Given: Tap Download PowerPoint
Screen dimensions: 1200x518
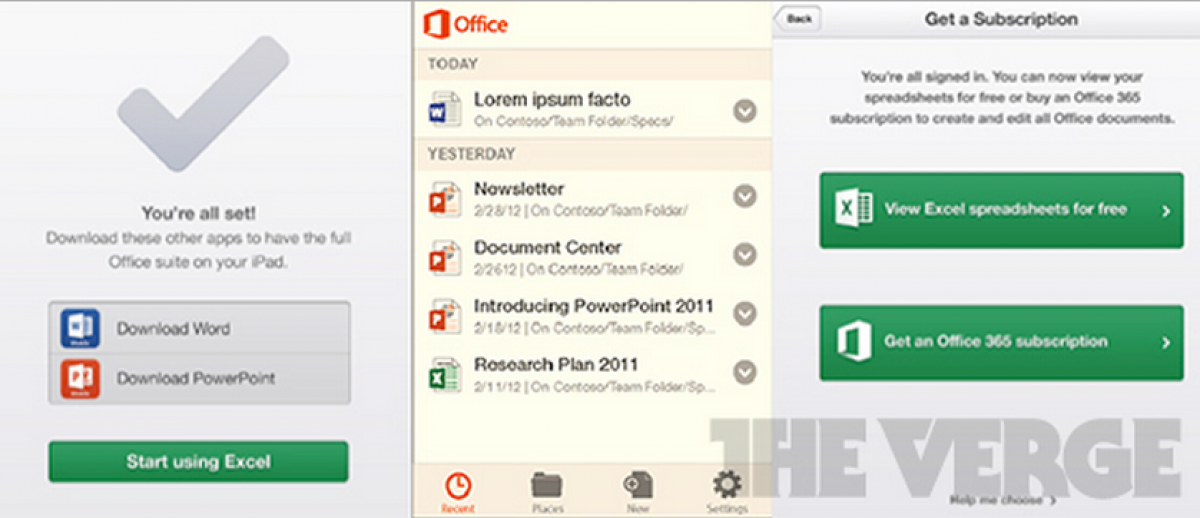Looking at the screenshot, I should point(199,379).
